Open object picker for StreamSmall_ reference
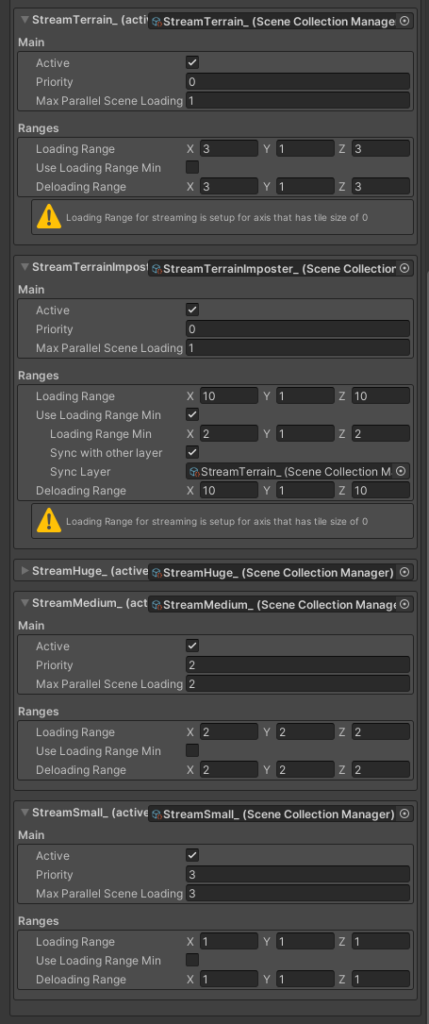 point(404,814)
